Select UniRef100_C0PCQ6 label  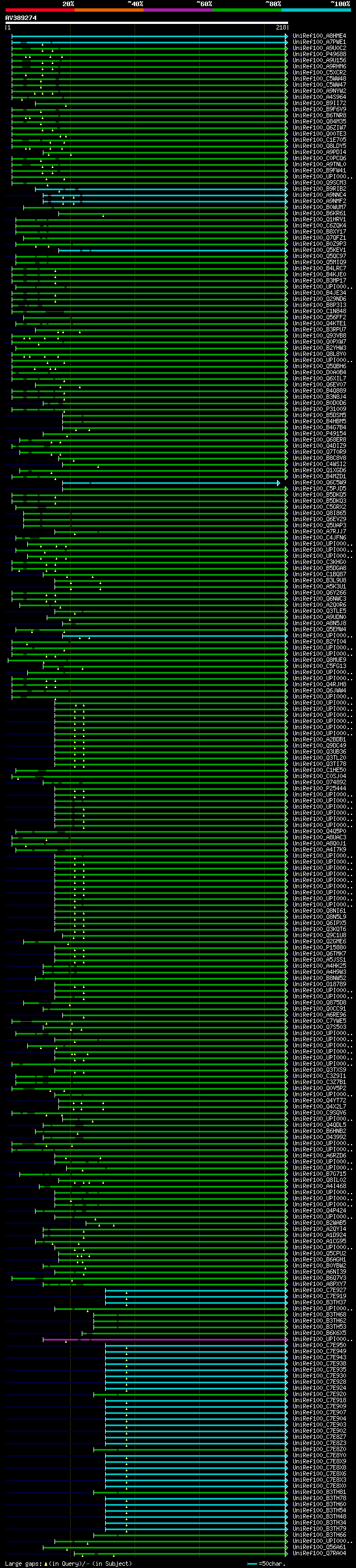pos(319,159)
